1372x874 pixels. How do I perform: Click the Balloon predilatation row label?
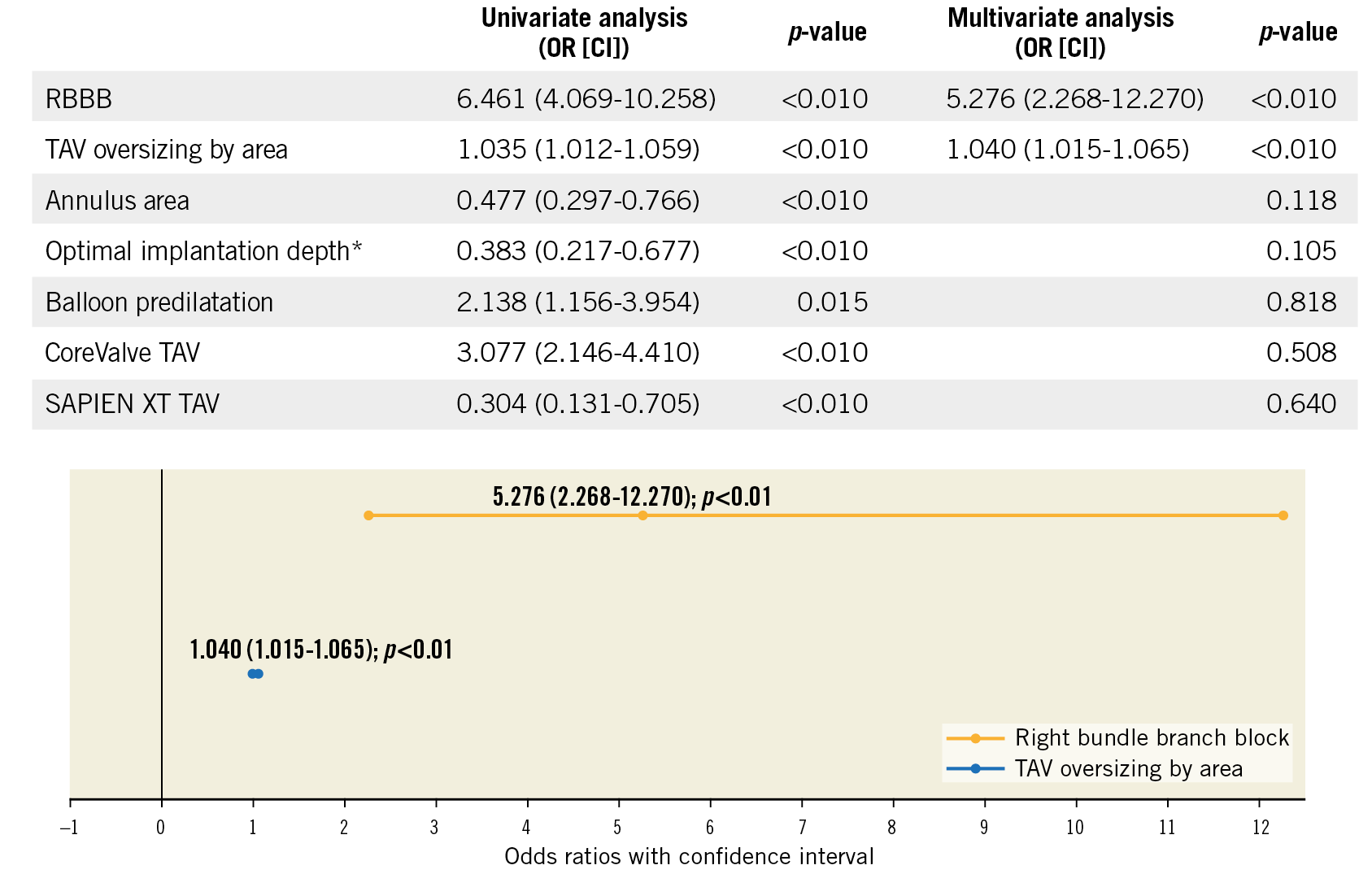coord(159,302)
